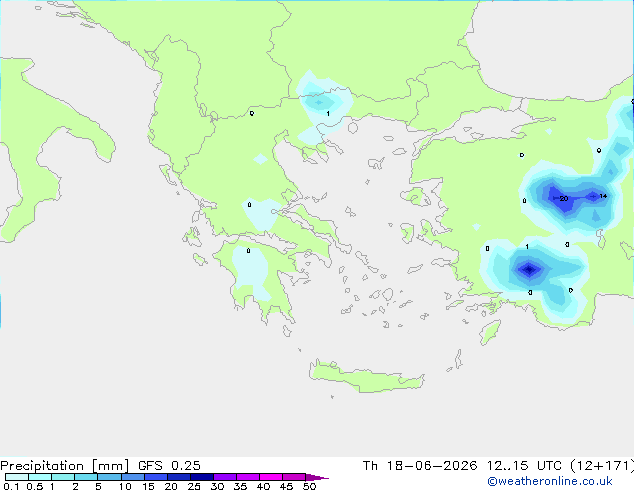
Task: Click the 10–15 mm legend color swatch
Action: pos(132,477)
